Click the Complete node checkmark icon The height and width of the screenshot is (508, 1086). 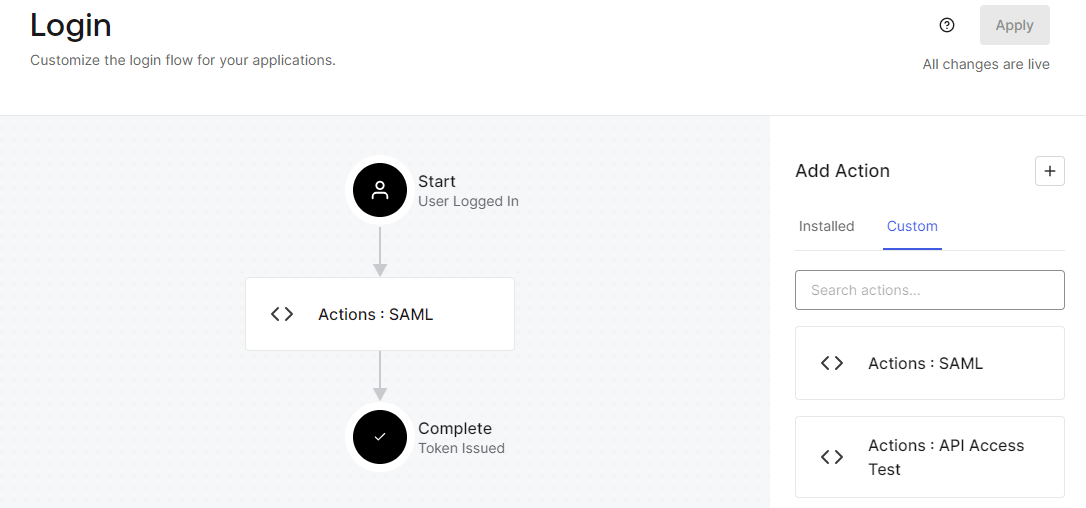pyautogui.click(x=379, y=437)
